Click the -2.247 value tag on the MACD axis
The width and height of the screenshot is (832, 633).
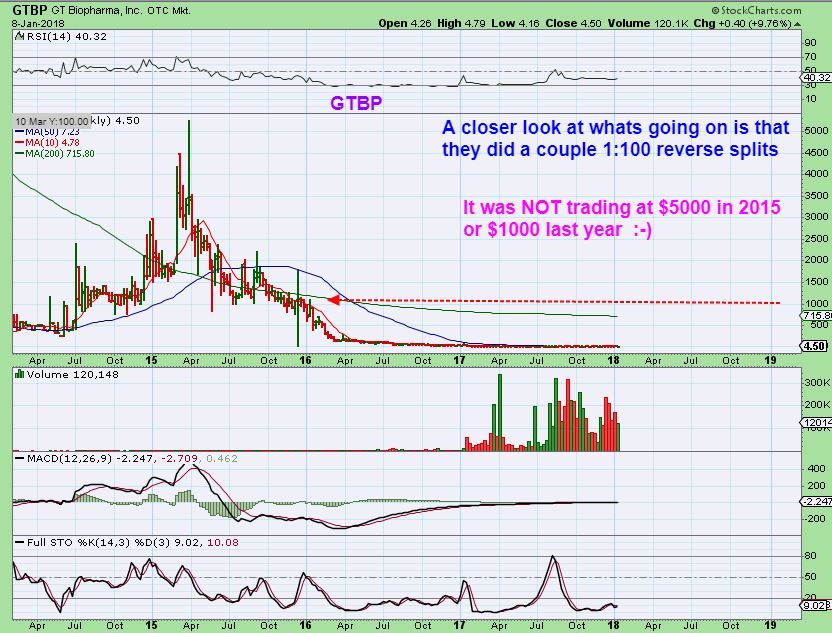click(x=817, y=501)
